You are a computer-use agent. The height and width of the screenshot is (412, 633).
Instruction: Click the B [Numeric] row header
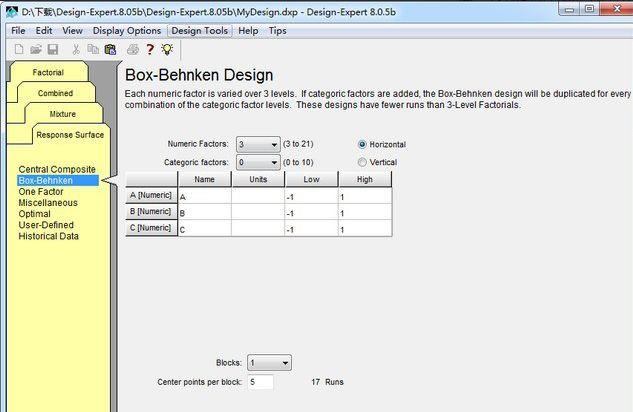point(151,211)
